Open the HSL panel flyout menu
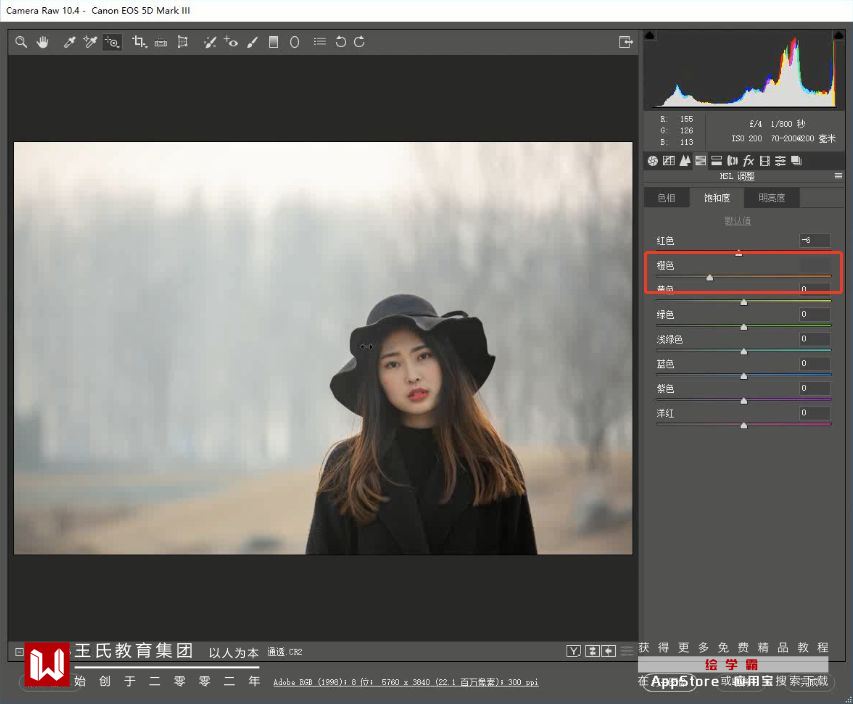The height and width of the screenshot is (704, 853). coord(838,176)
